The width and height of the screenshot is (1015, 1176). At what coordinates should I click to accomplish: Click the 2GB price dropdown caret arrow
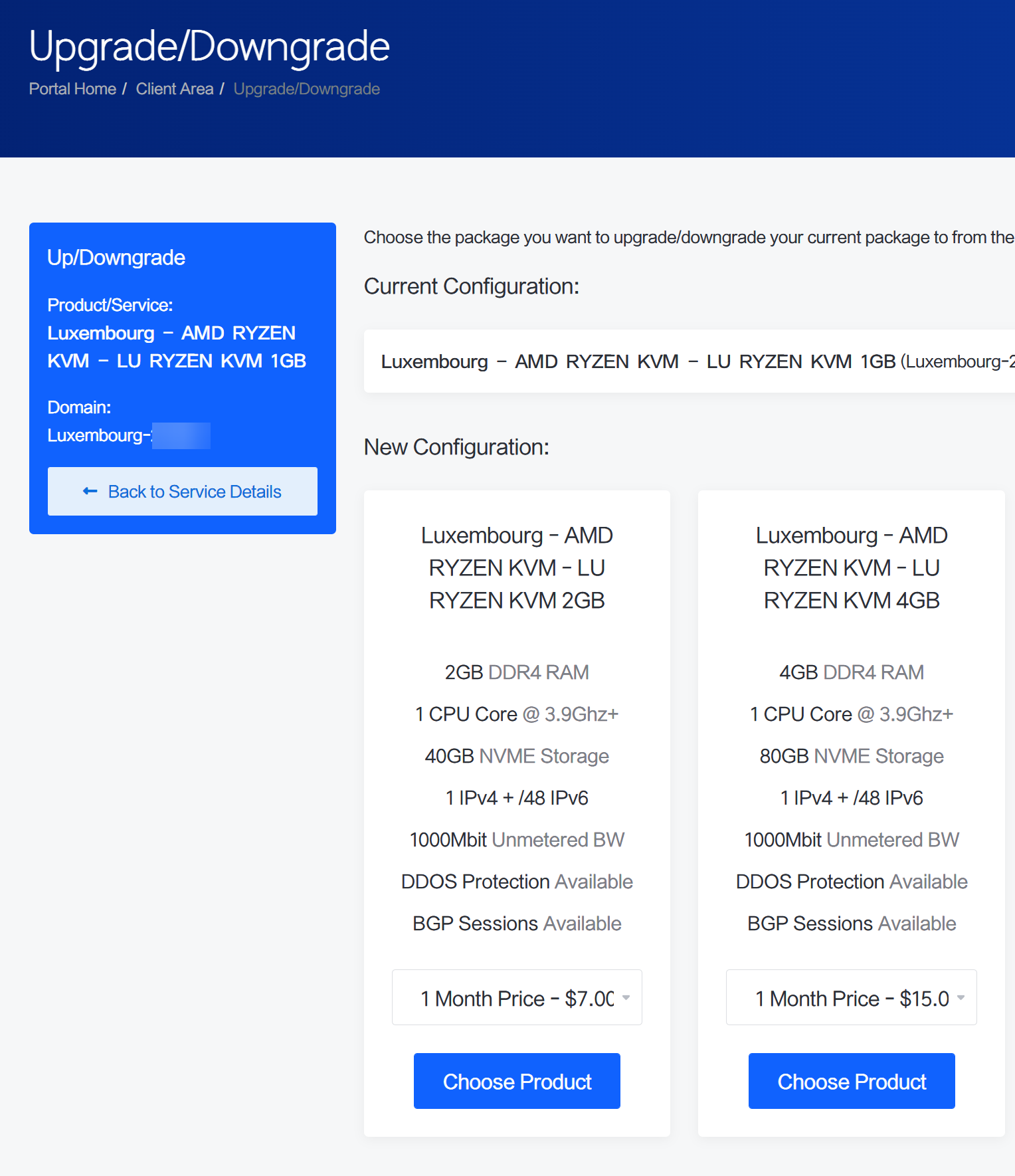(x=626, y=997)
